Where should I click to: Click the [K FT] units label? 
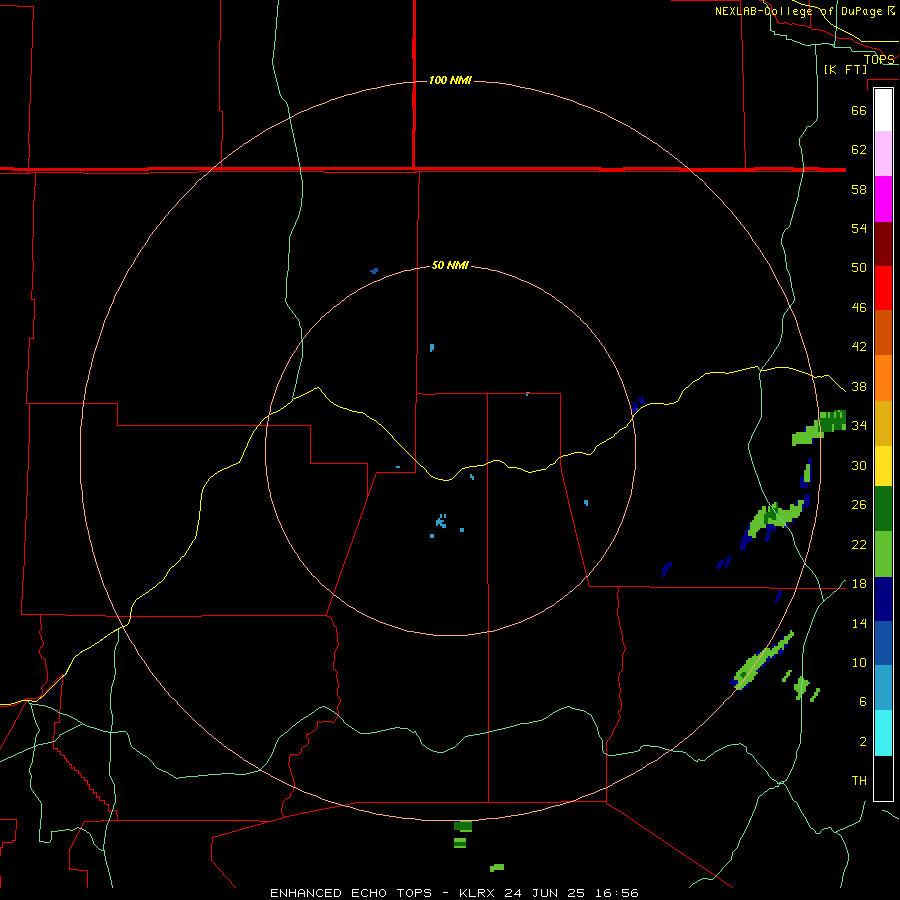[845, 69]
